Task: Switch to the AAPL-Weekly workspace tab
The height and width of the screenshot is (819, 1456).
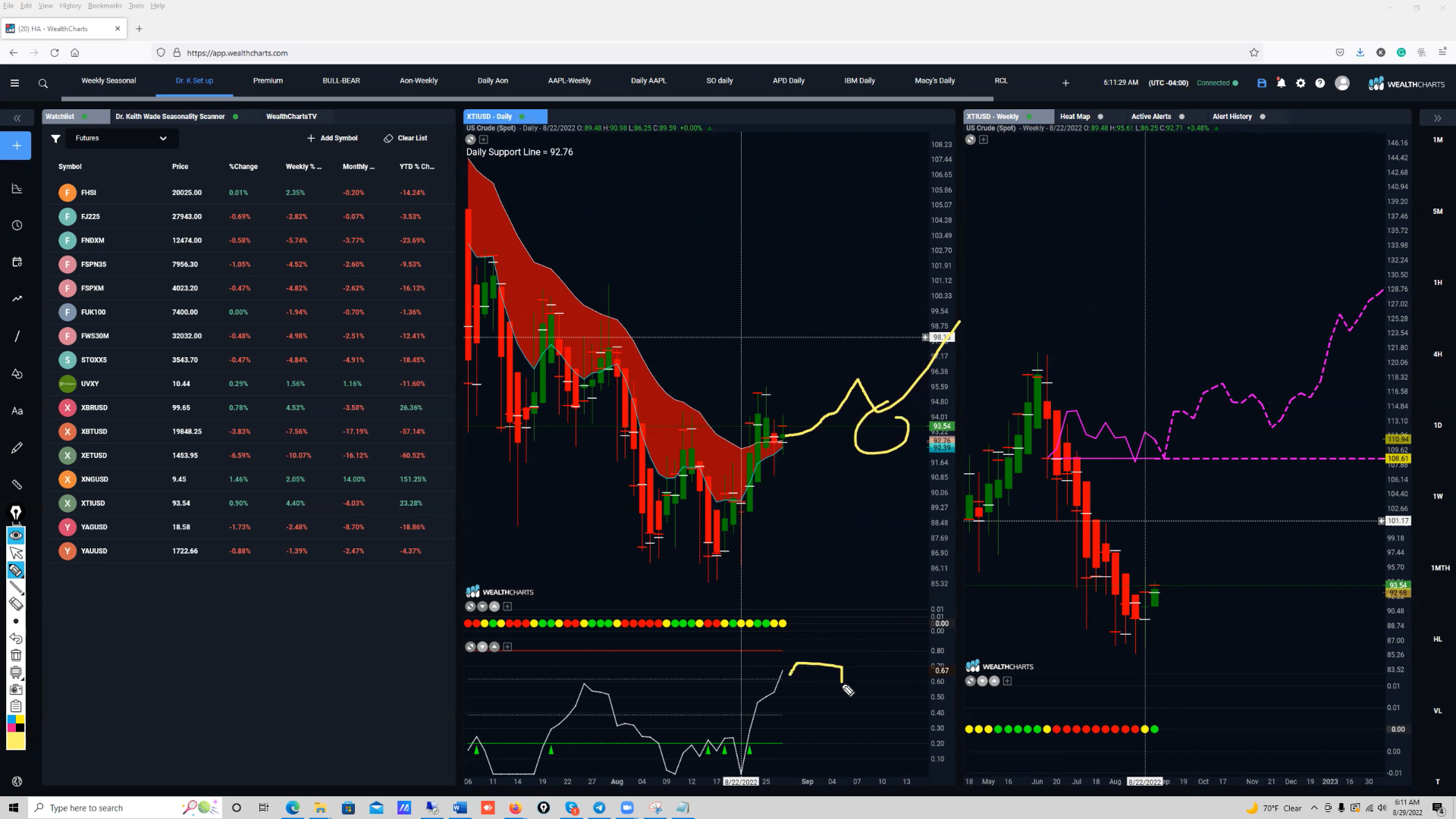Action: tap(570, 80)
